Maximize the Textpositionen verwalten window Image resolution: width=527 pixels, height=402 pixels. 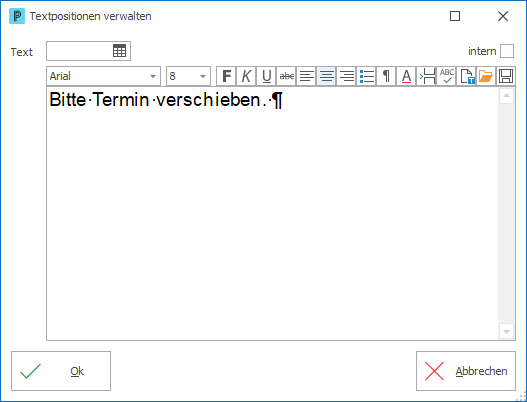tap(455, 16)
